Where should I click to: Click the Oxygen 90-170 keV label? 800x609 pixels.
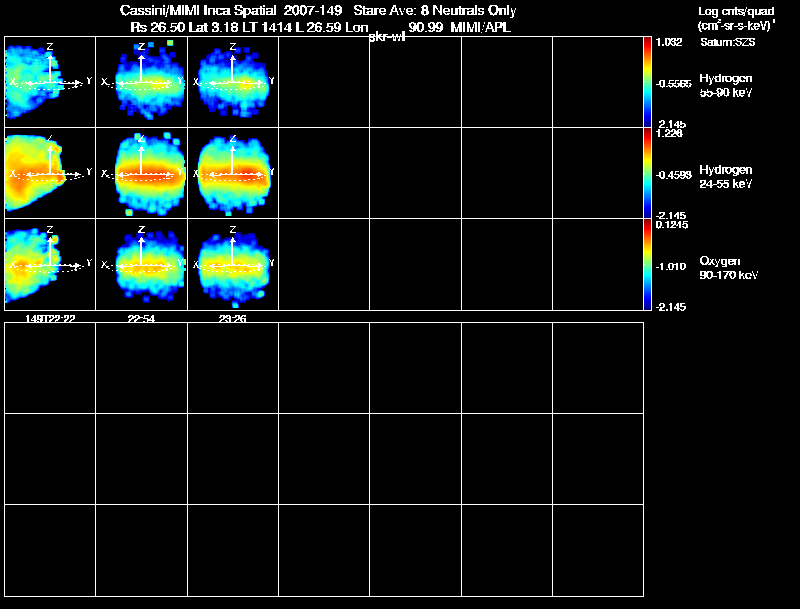click(729, 268)
